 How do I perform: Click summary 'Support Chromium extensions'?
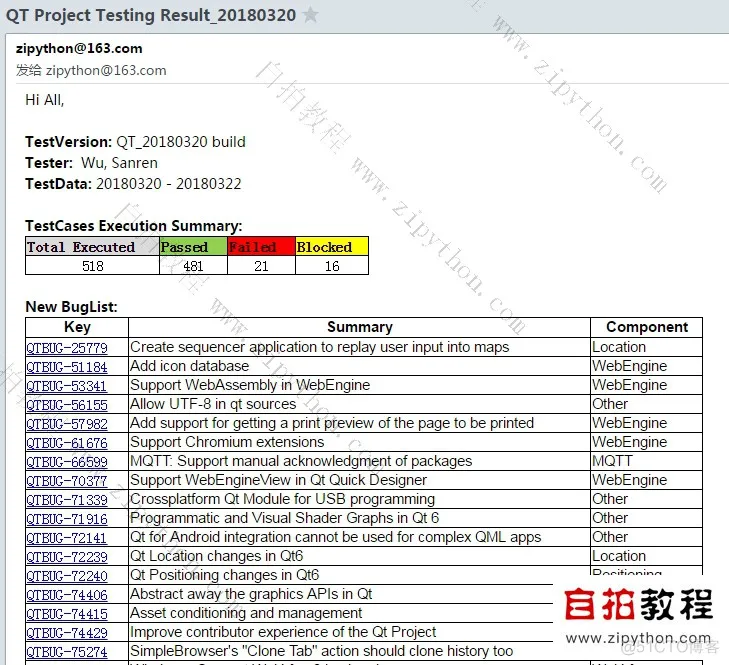tap(227, 442)
